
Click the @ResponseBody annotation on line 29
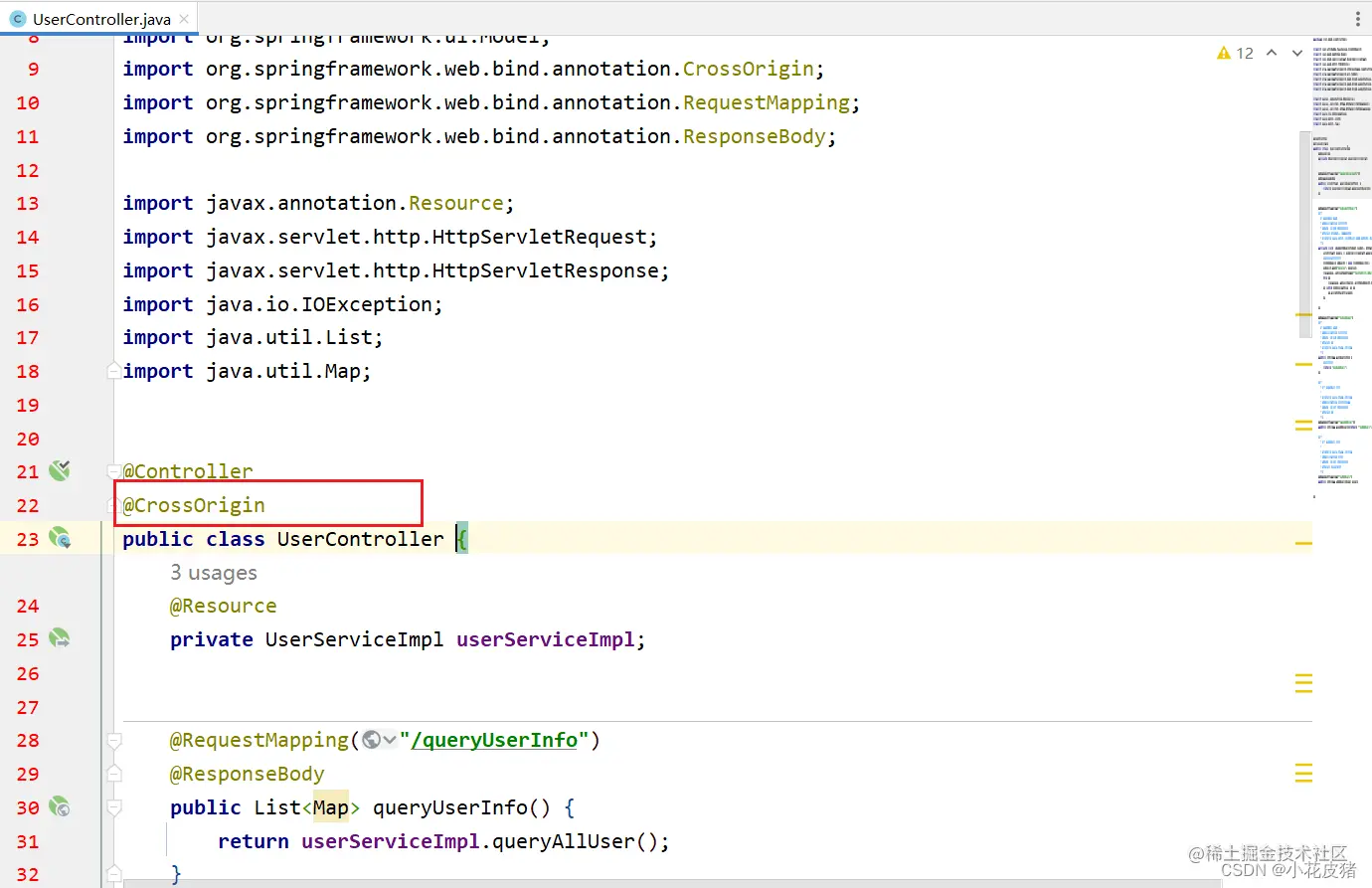point(248,774)
